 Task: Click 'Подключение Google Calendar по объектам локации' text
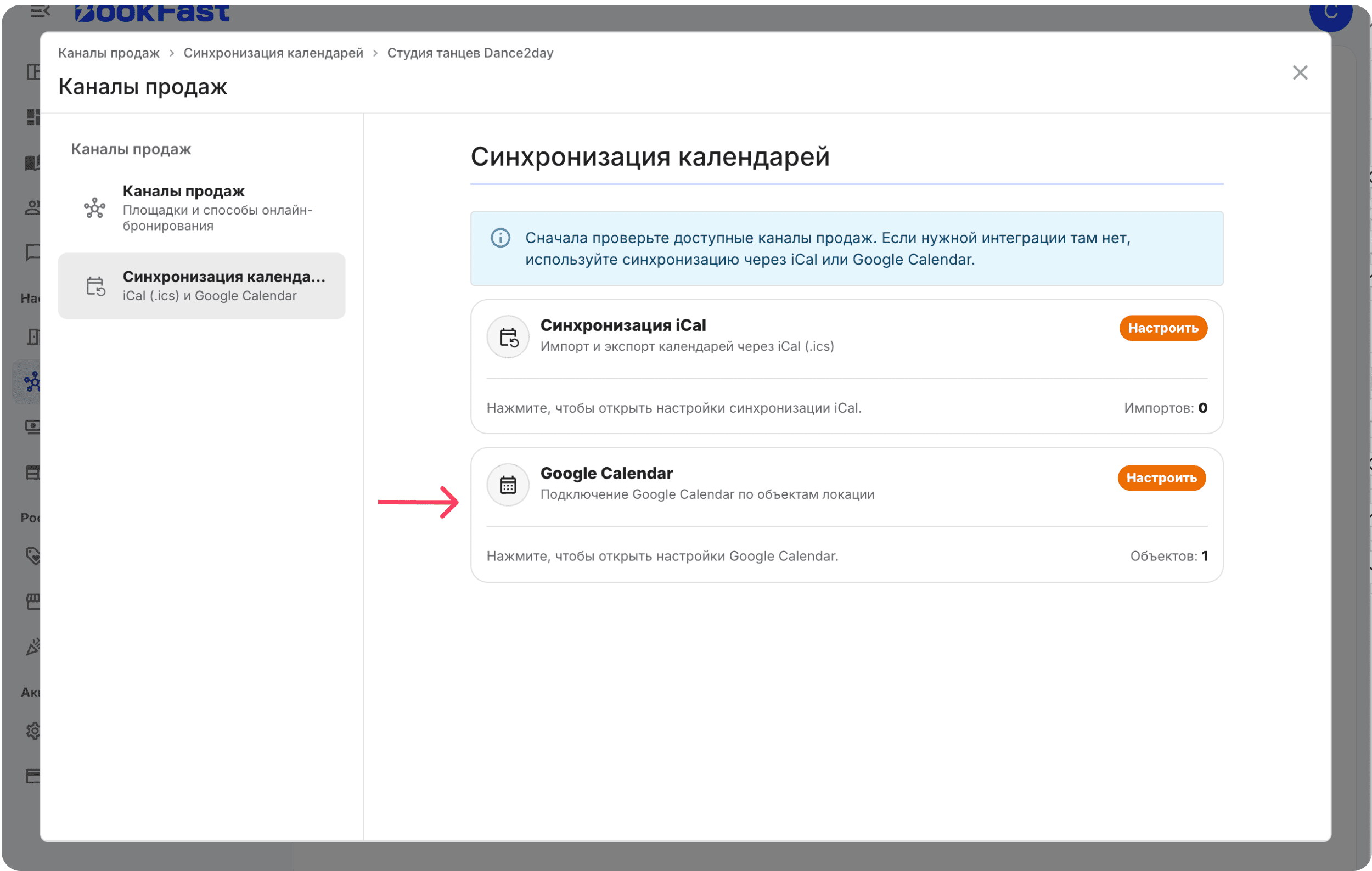(x=707, y=494)
